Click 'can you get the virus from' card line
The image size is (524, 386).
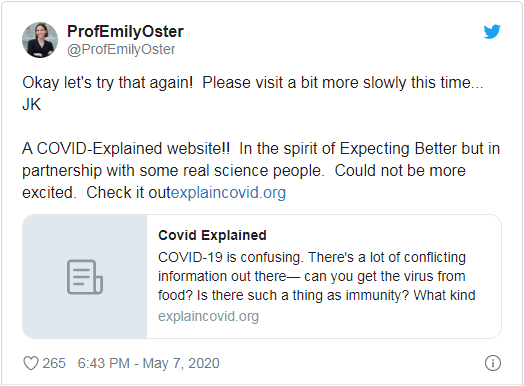pos(385,277)
